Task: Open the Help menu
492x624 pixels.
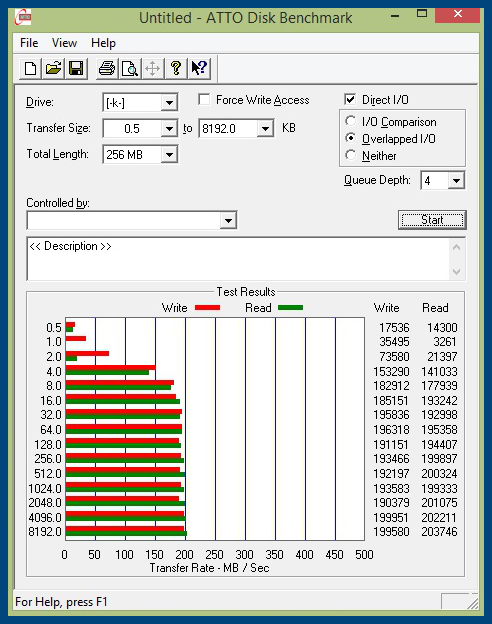Action: [103, 43]
